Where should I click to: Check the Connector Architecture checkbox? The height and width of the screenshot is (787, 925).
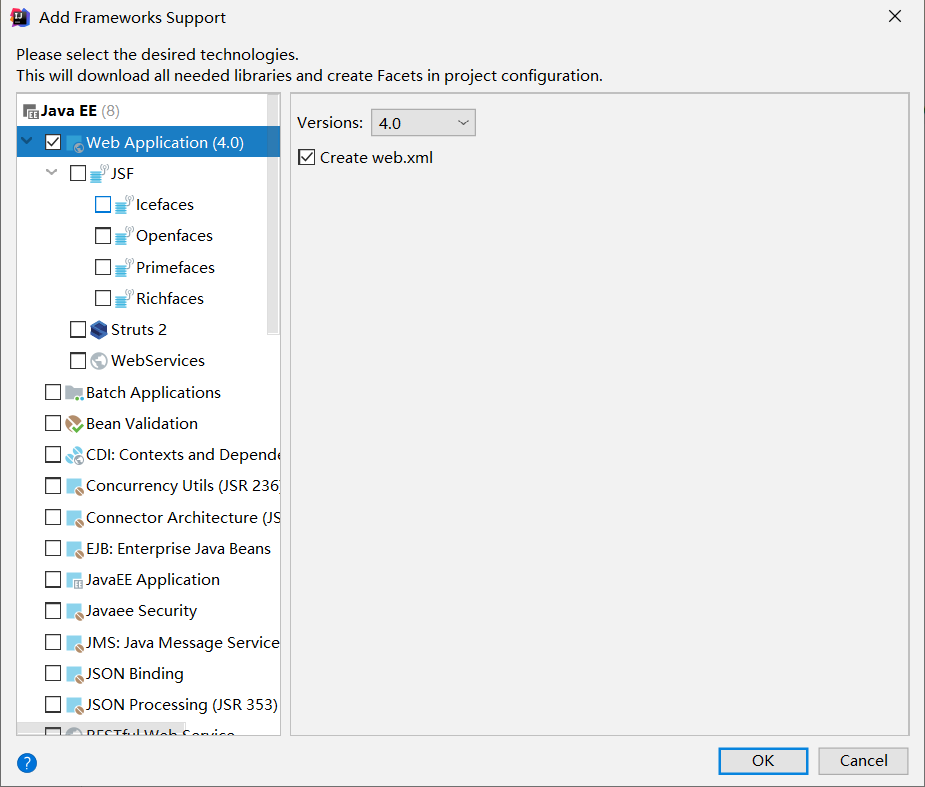pos(53,517)
